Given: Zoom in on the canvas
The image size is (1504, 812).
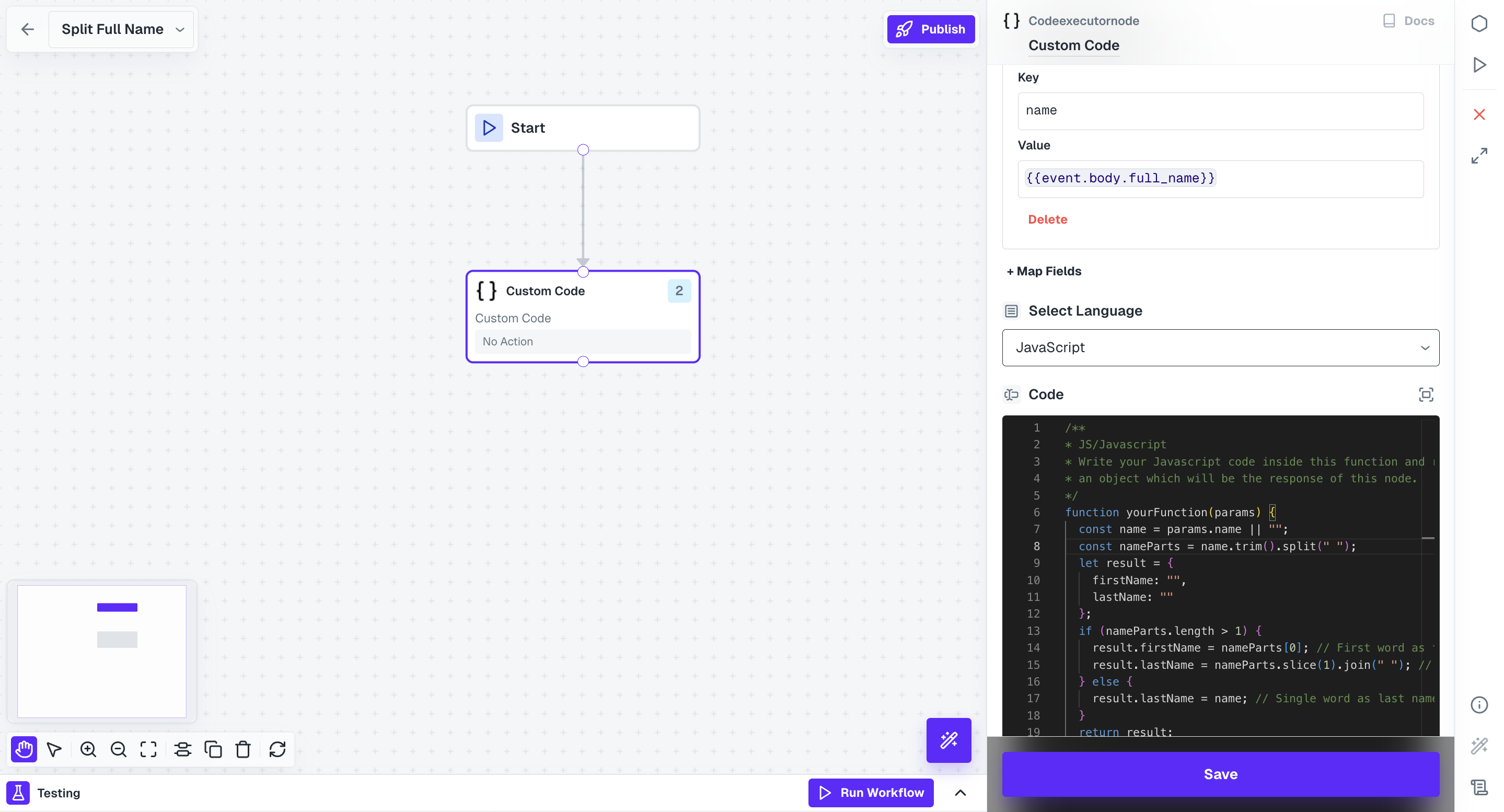Looking at the screenshot, I should [x=88, y=749].
